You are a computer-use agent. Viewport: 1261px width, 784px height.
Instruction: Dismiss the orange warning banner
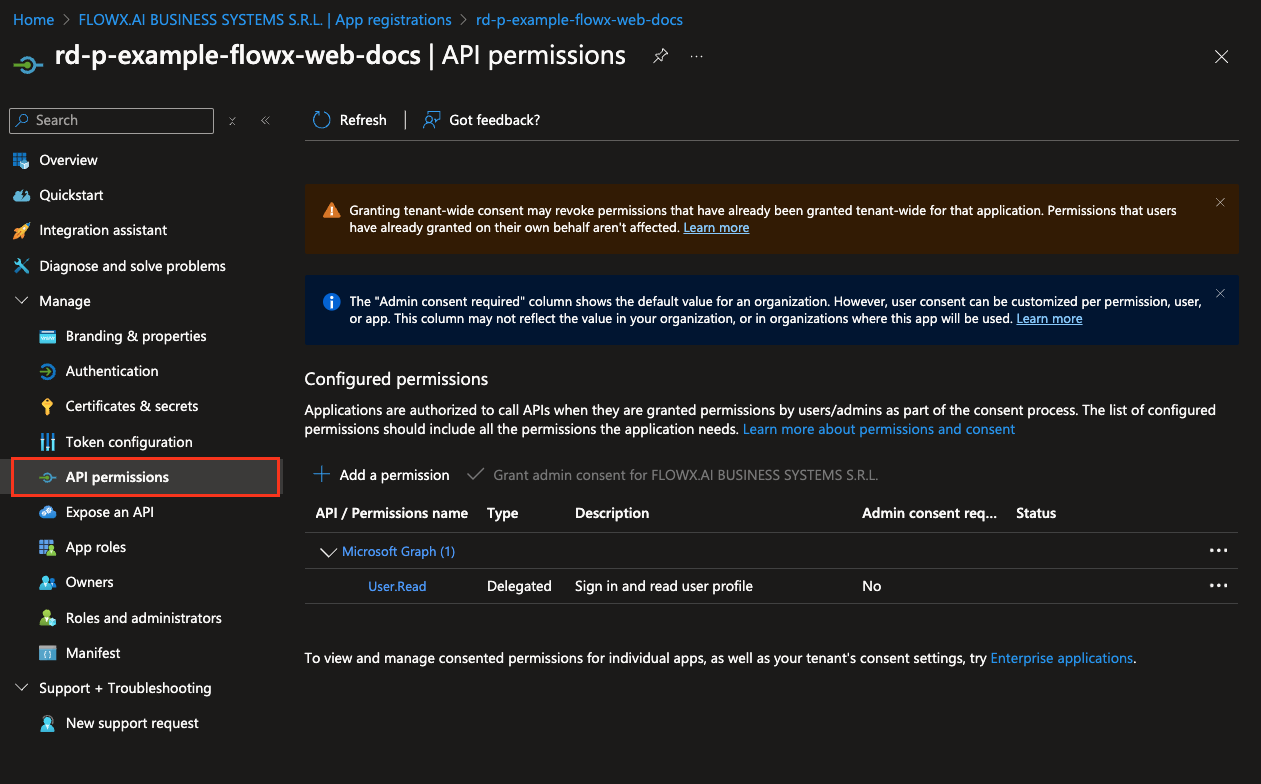[x=1220, y=202]
